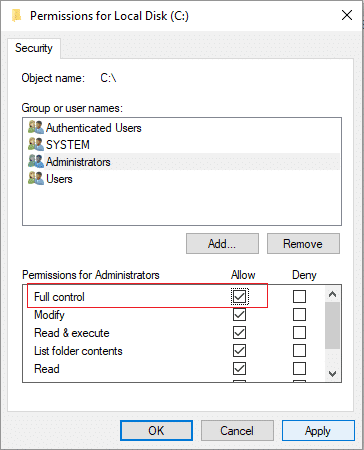Viewport: 364px width, 450px height.
Task: Check Deny for Read & execute
Action: 299,332
